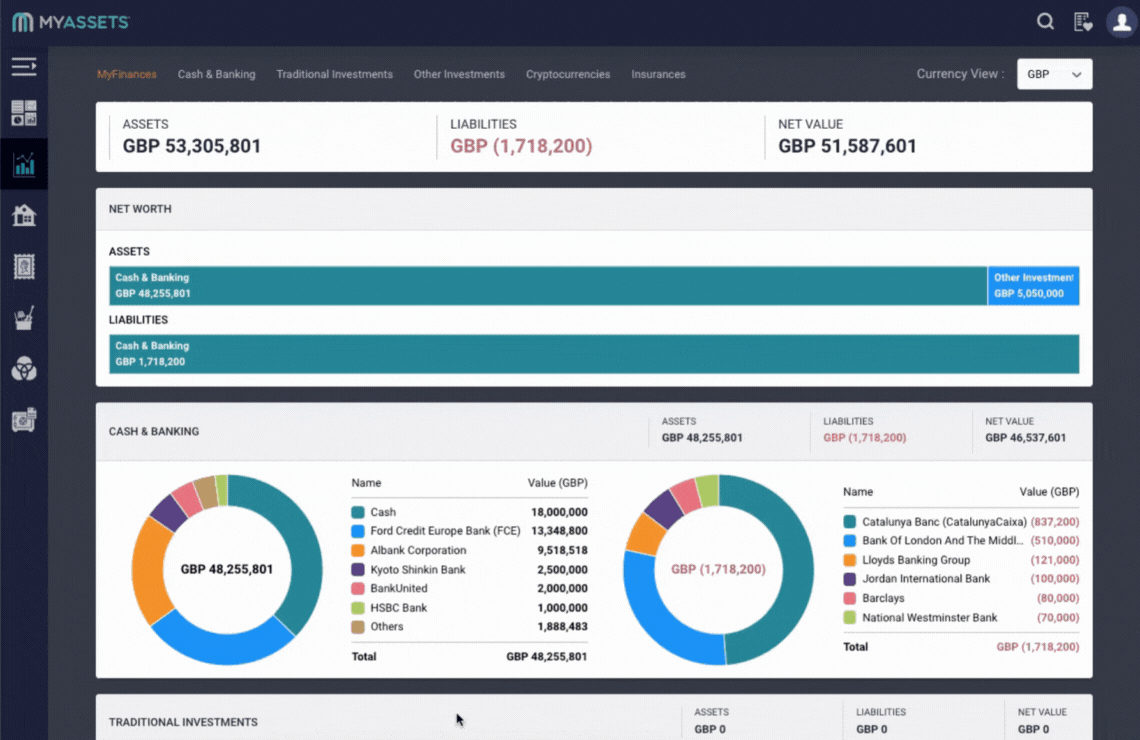Image resolution: width=1140 pixels, height=740 pixels.
Task: Click the NET WORTH panel title
Action: click(140, 209)
